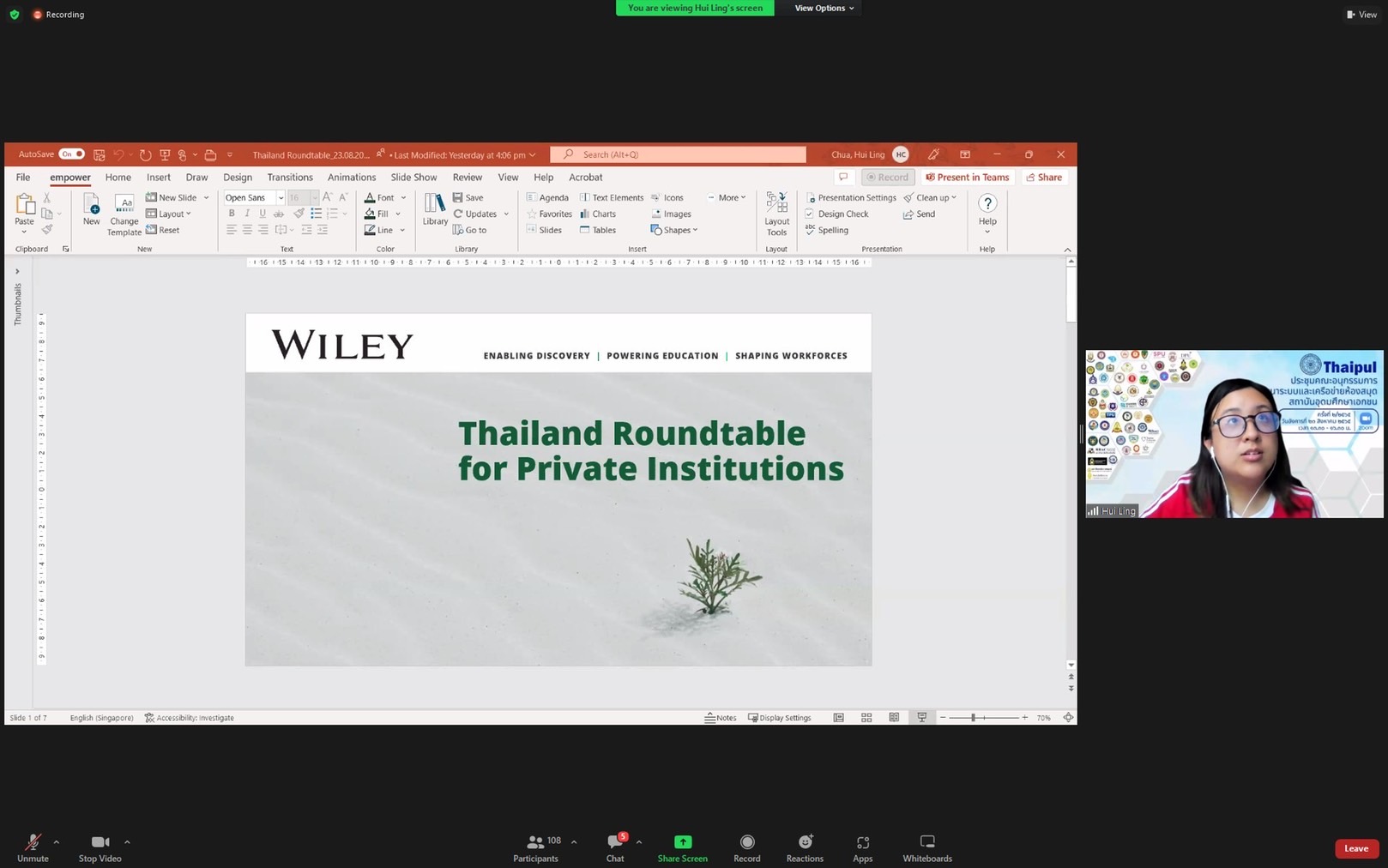Leave the Zoom meeting
This screenshot has height=868, width=1388.
coord(1356,848)
